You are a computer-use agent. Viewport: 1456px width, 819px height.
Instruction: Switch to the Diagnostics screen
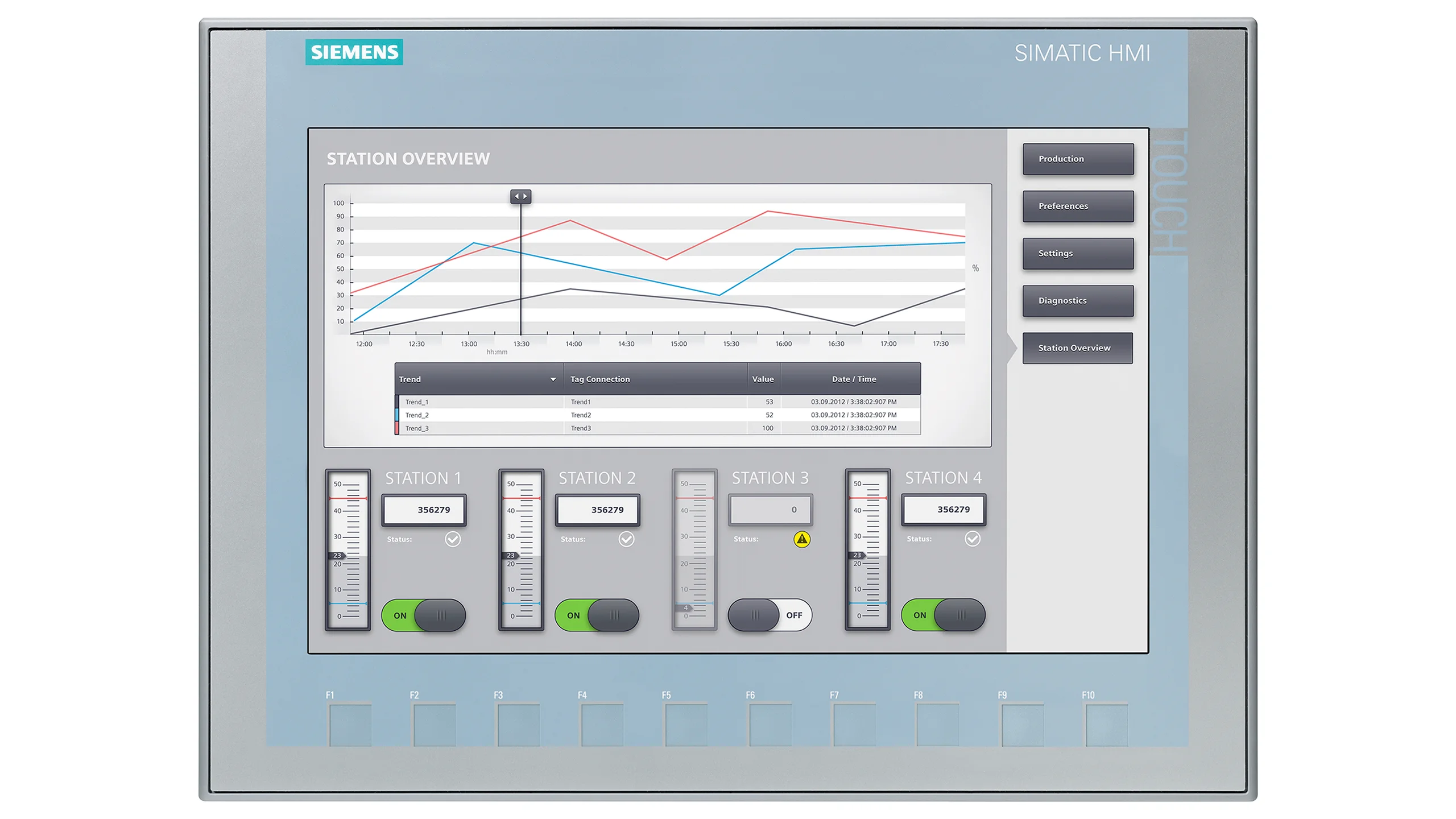click(1078, 300)
